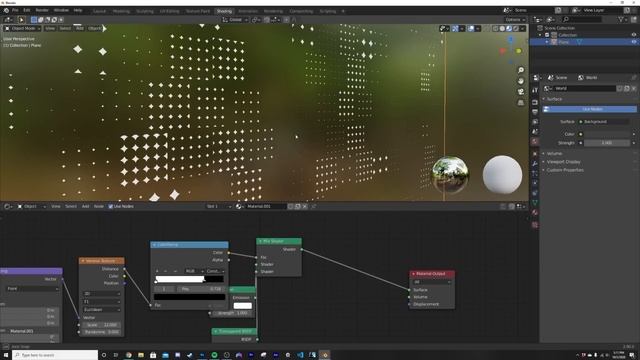Enable rendered viewport shading
The width and height of the screenshot is (640, 360).
(x=516, y=29)
